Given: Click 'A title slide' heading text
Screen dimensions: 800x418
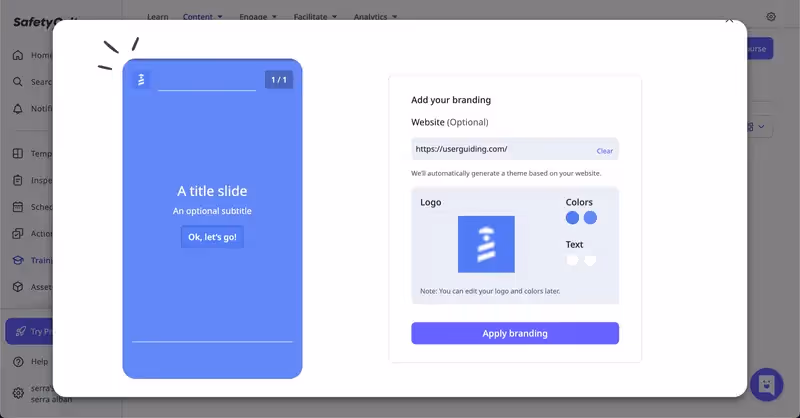Looking at the screenshot, I should click(x=212, y=191).
